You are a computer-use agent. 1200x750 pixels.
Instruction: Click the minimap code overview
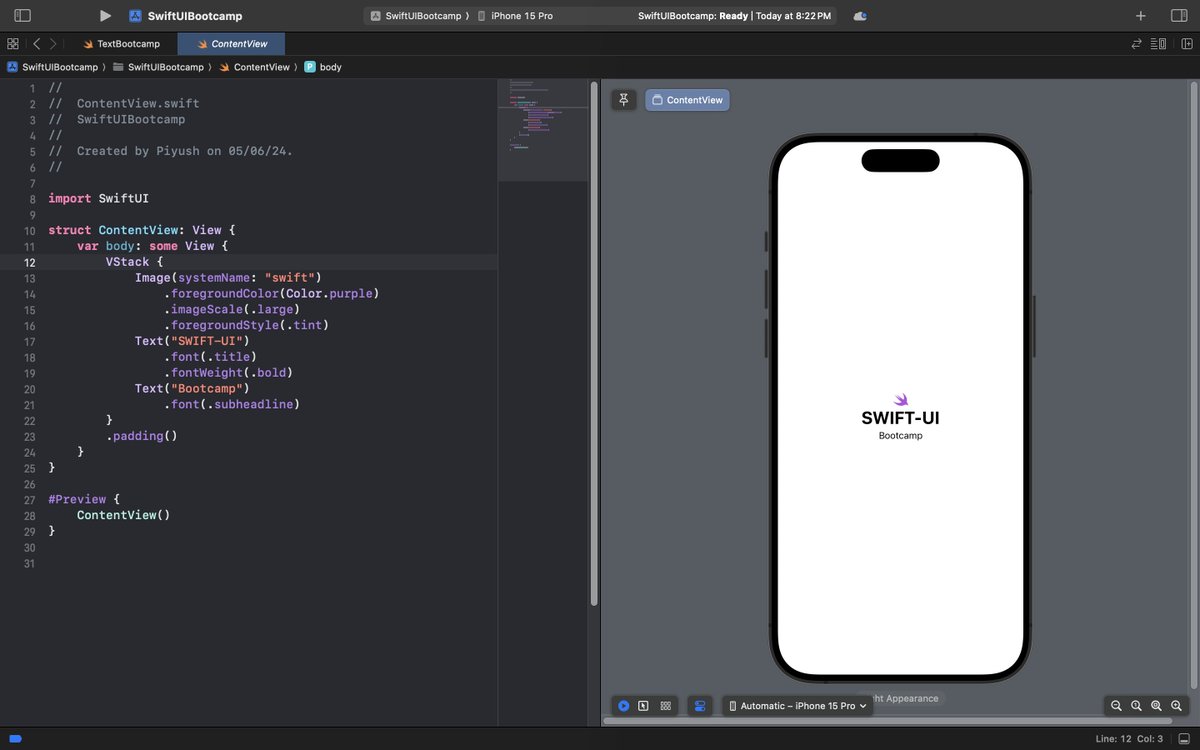pos(543,128)
